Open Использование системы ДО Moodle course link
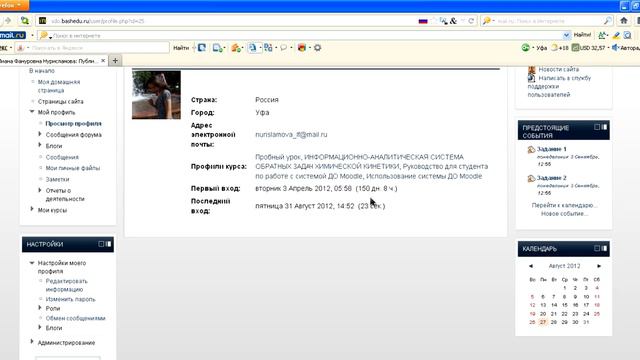The image size is (640, 360). click(424, 176)
